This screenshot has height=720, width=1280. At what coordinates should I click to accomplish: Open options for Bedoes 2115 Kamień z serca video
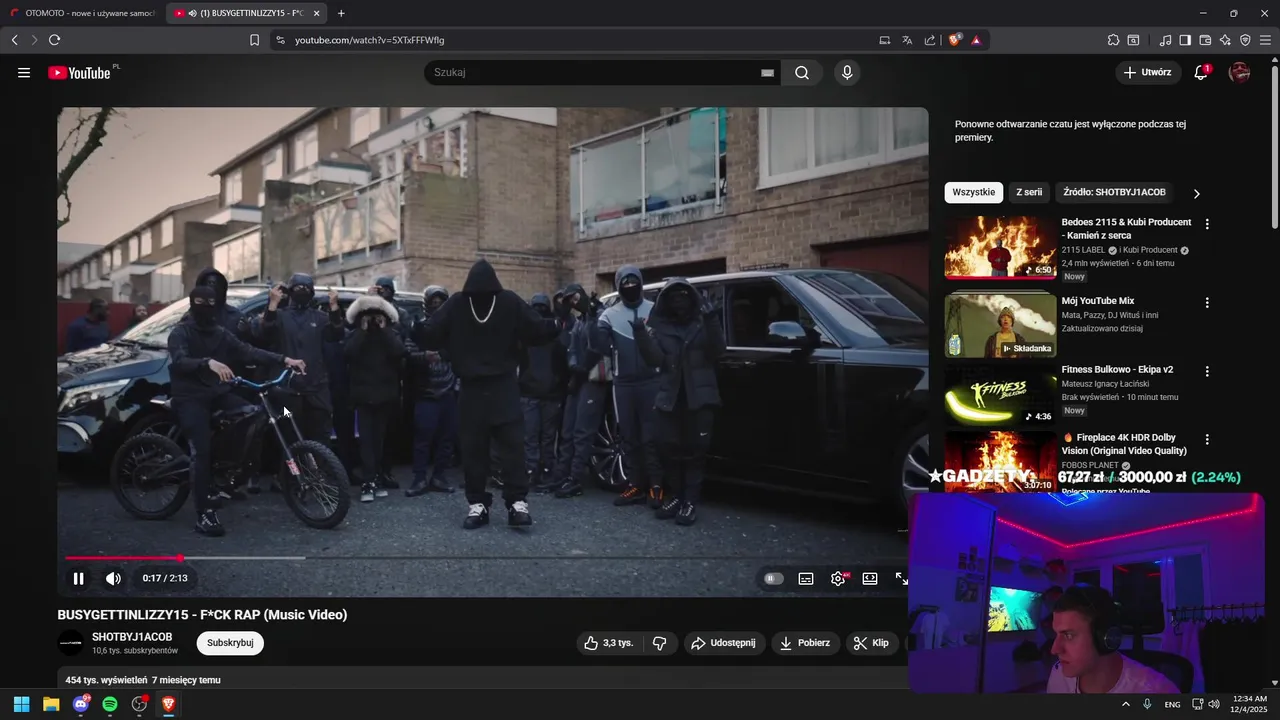pyautogui.click(x=1207, y=225)
